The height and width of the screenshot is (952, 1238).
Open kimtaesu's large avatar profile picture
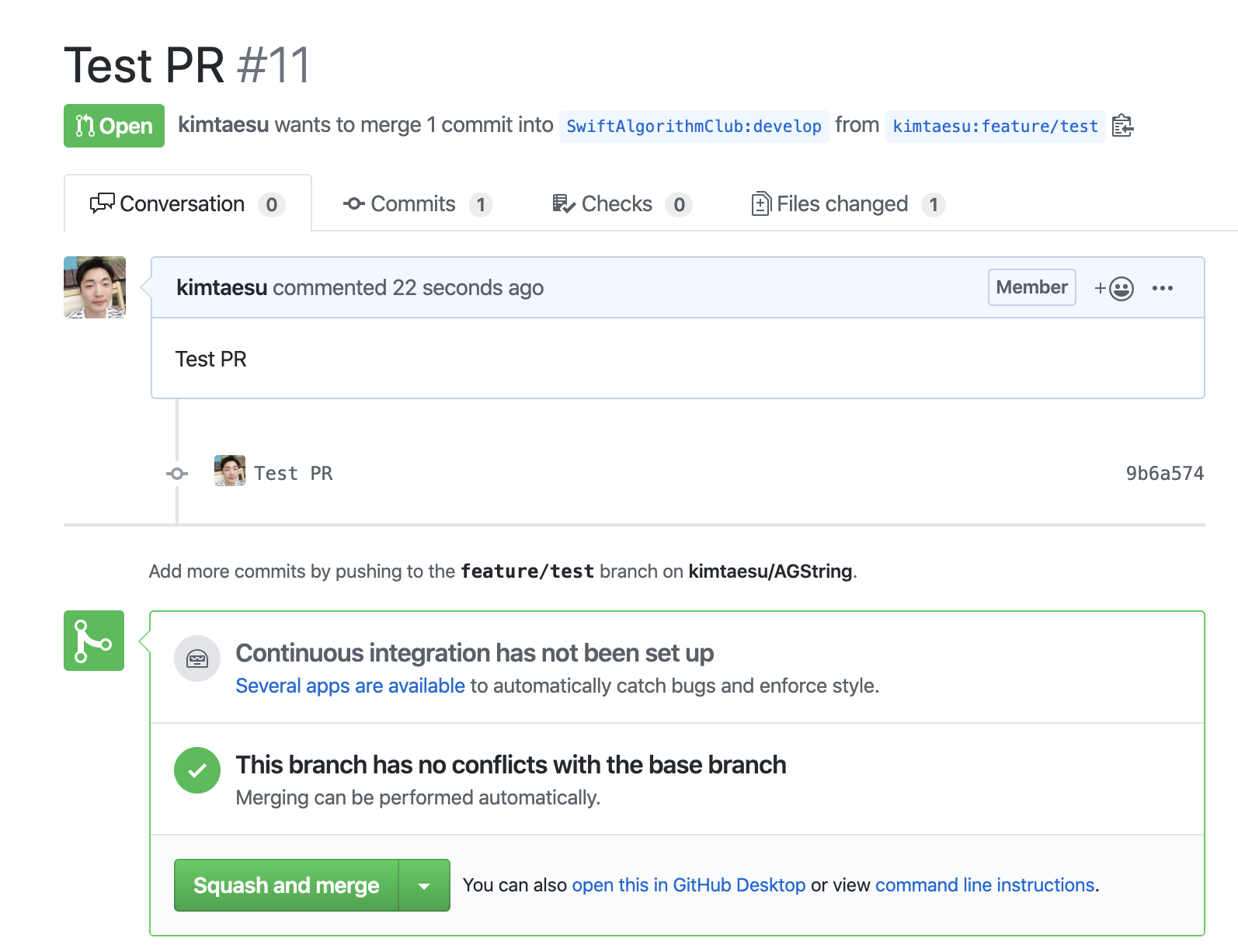tap(95, 287)
